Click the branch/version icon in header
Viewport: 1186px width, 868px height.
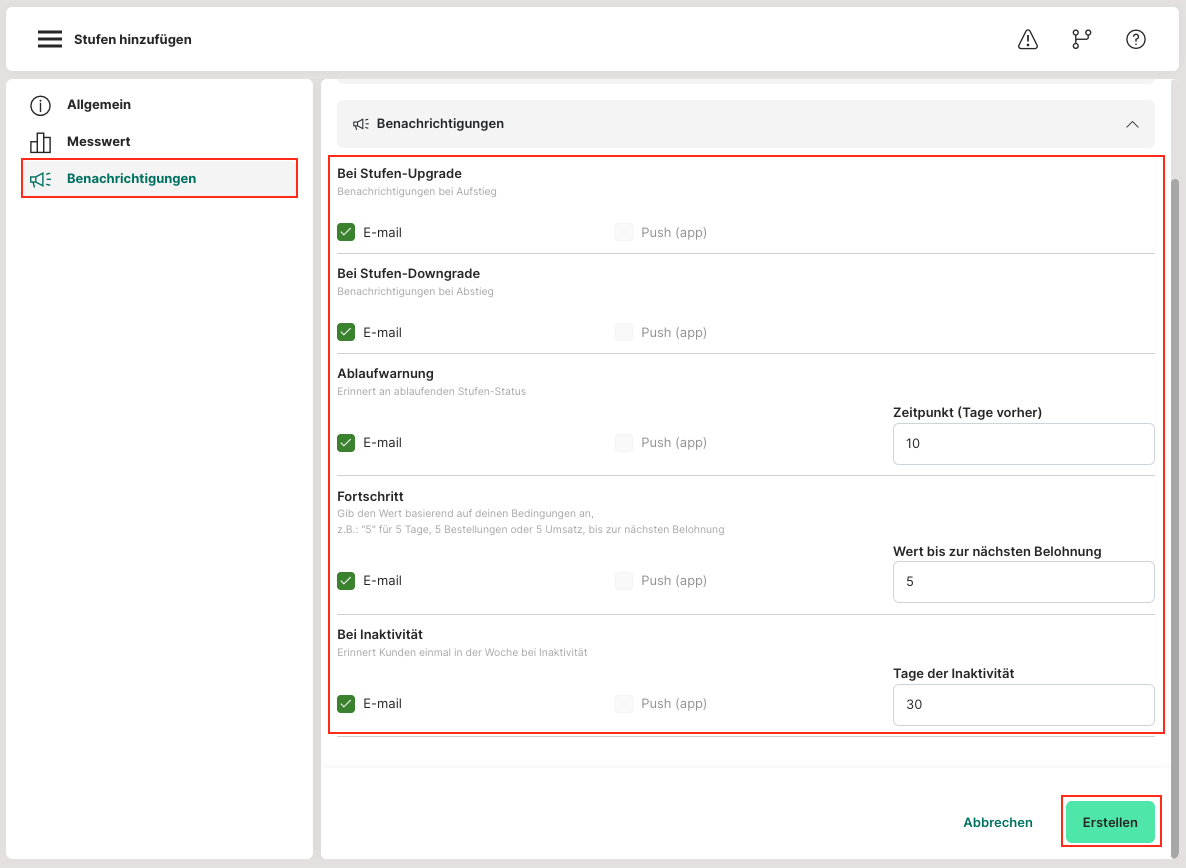pyautogui.click(x=1081, y=39)
